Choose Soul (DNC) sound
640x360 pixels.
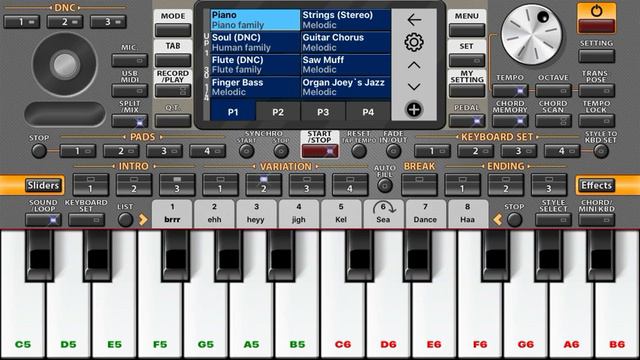pos(255,42)
